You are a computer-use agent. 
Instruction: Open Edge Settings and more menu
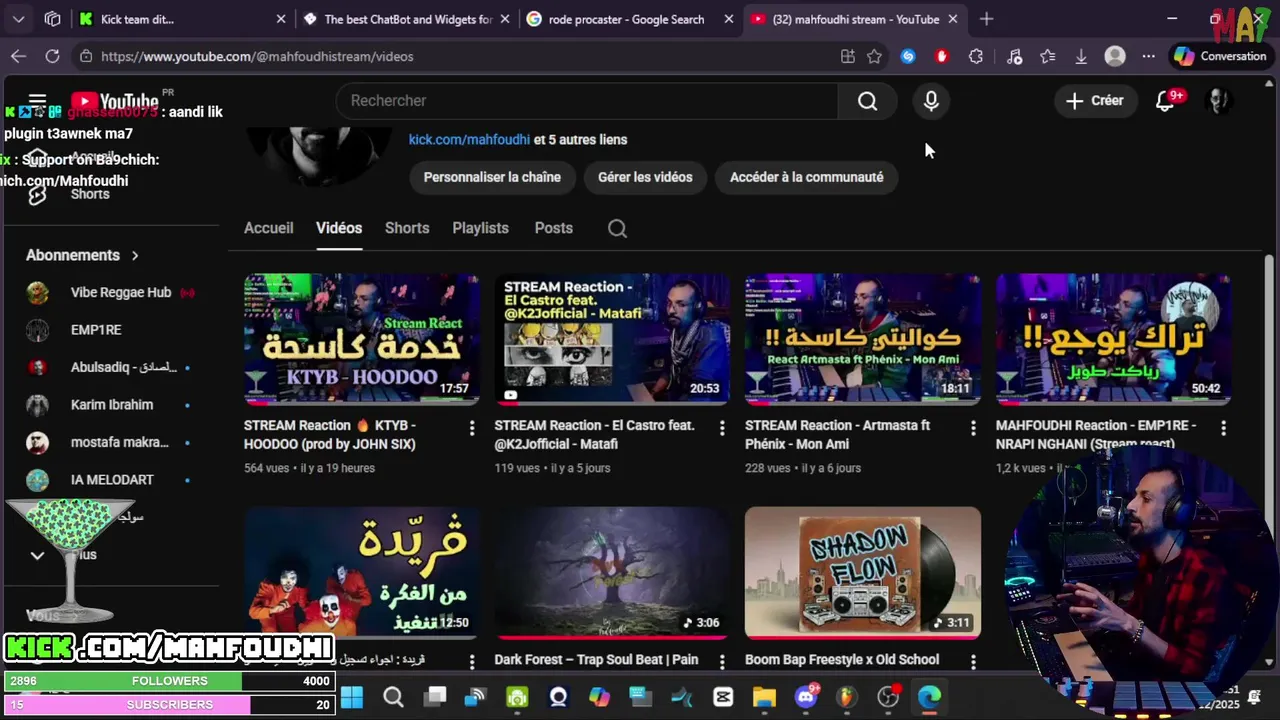1148,56
